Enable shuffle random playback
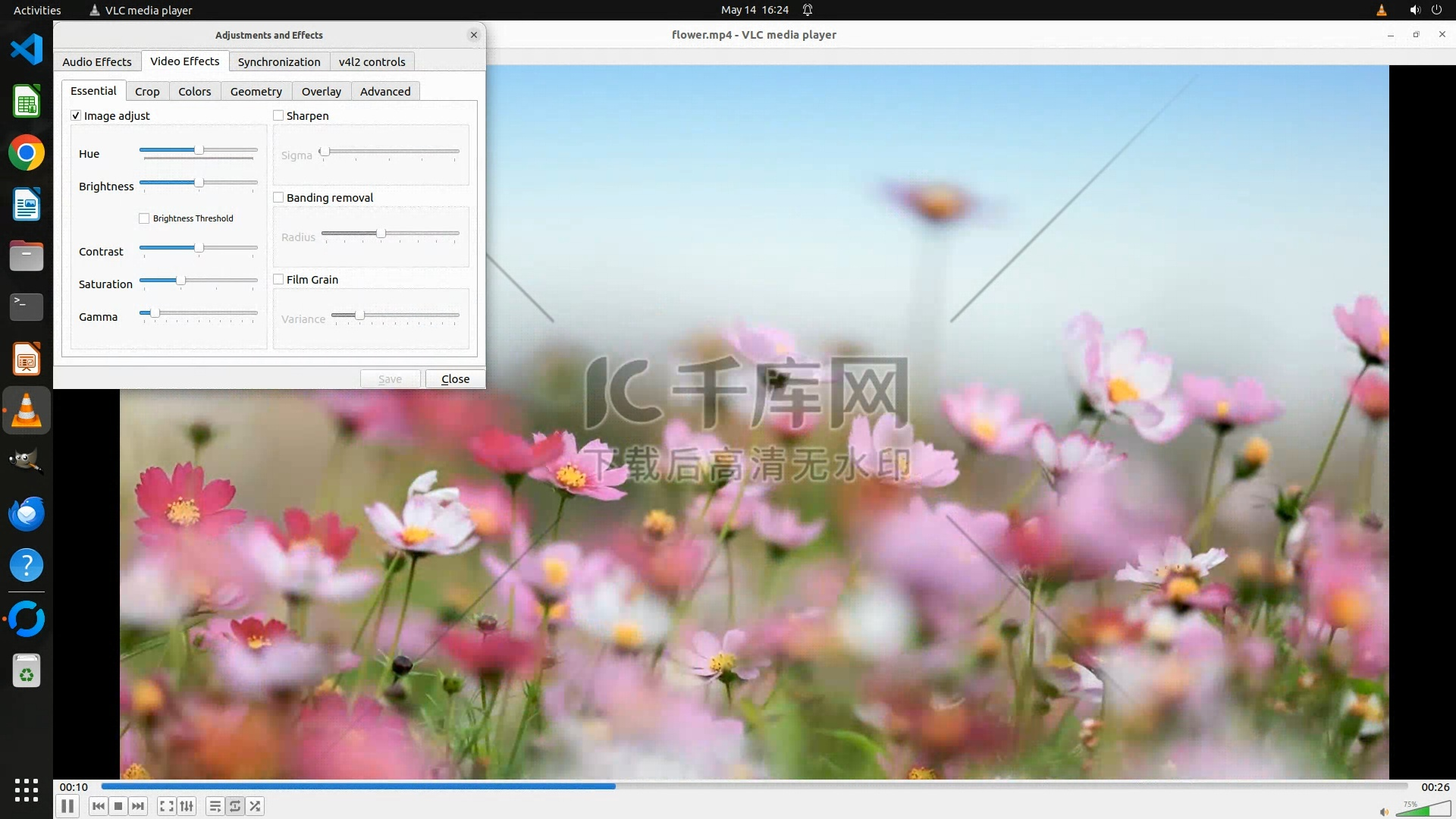Image resolution: width=1456 pixels, height=819 pixels. click(256, 806)
